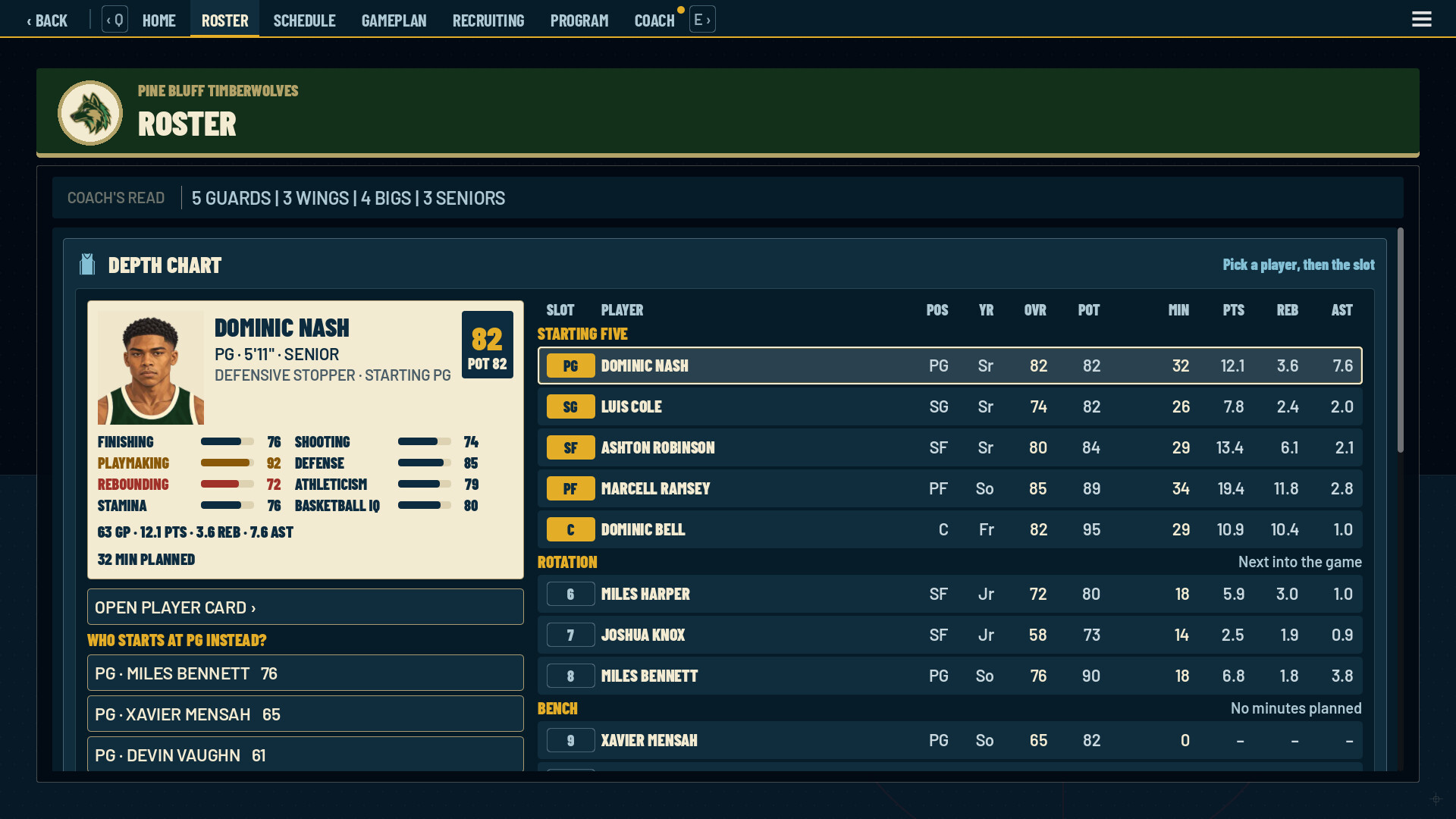The image size is (1456, 819).
Task: Select the Luis Cole player name
Action: 631,407
